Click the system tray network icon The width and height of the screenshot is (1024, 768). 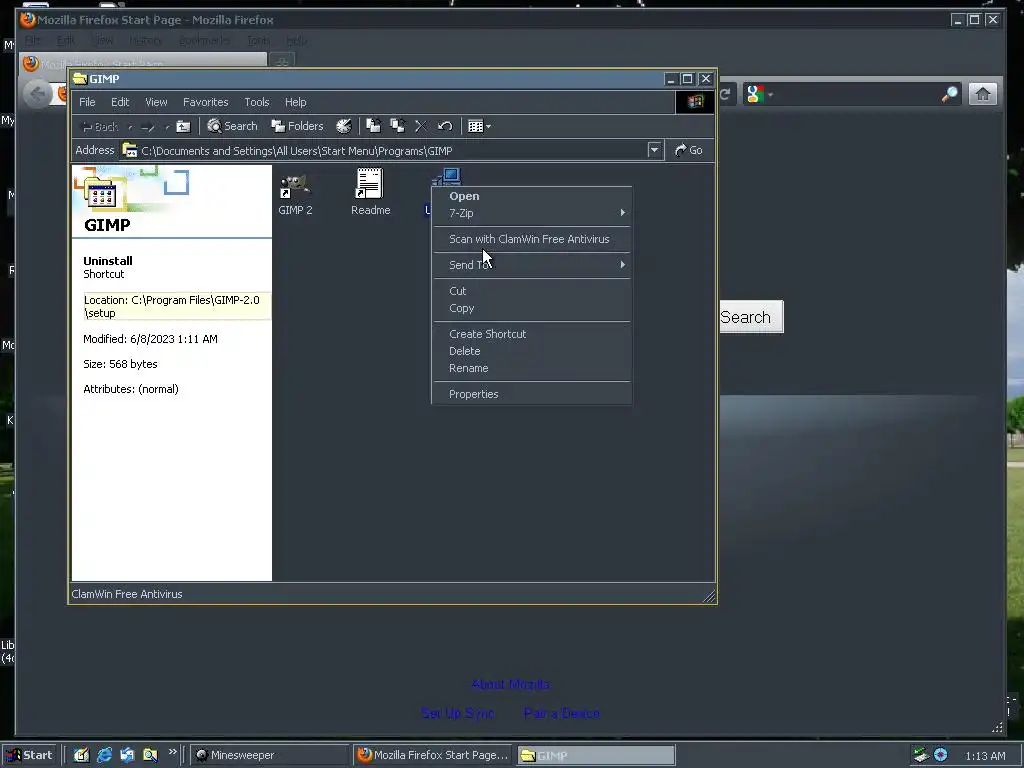click(x=921, y=755)
